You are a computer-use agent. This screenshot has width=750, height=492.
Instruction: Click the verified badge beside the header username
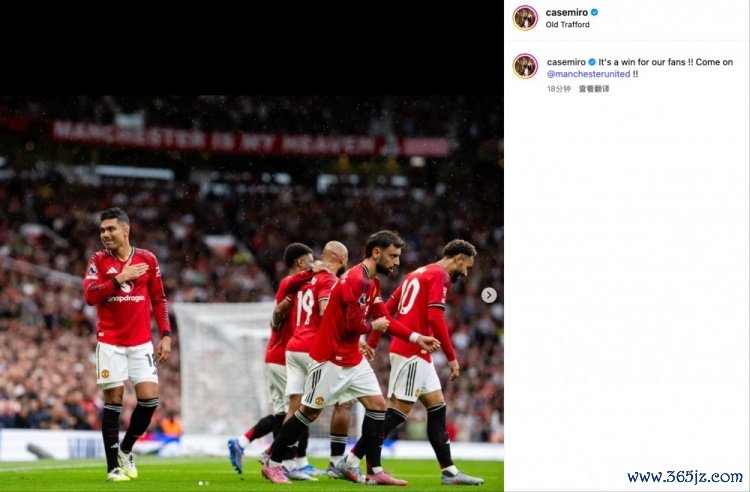pyautogui.click(x=594, y=12)
